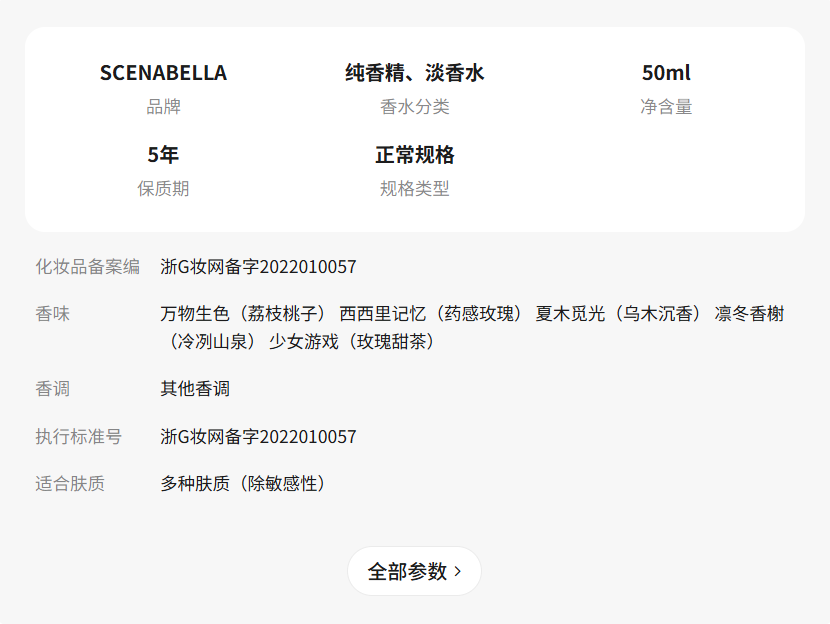Click the 香味 row label
The width and height of the screenshot is (830, 624).
(53, 314)
